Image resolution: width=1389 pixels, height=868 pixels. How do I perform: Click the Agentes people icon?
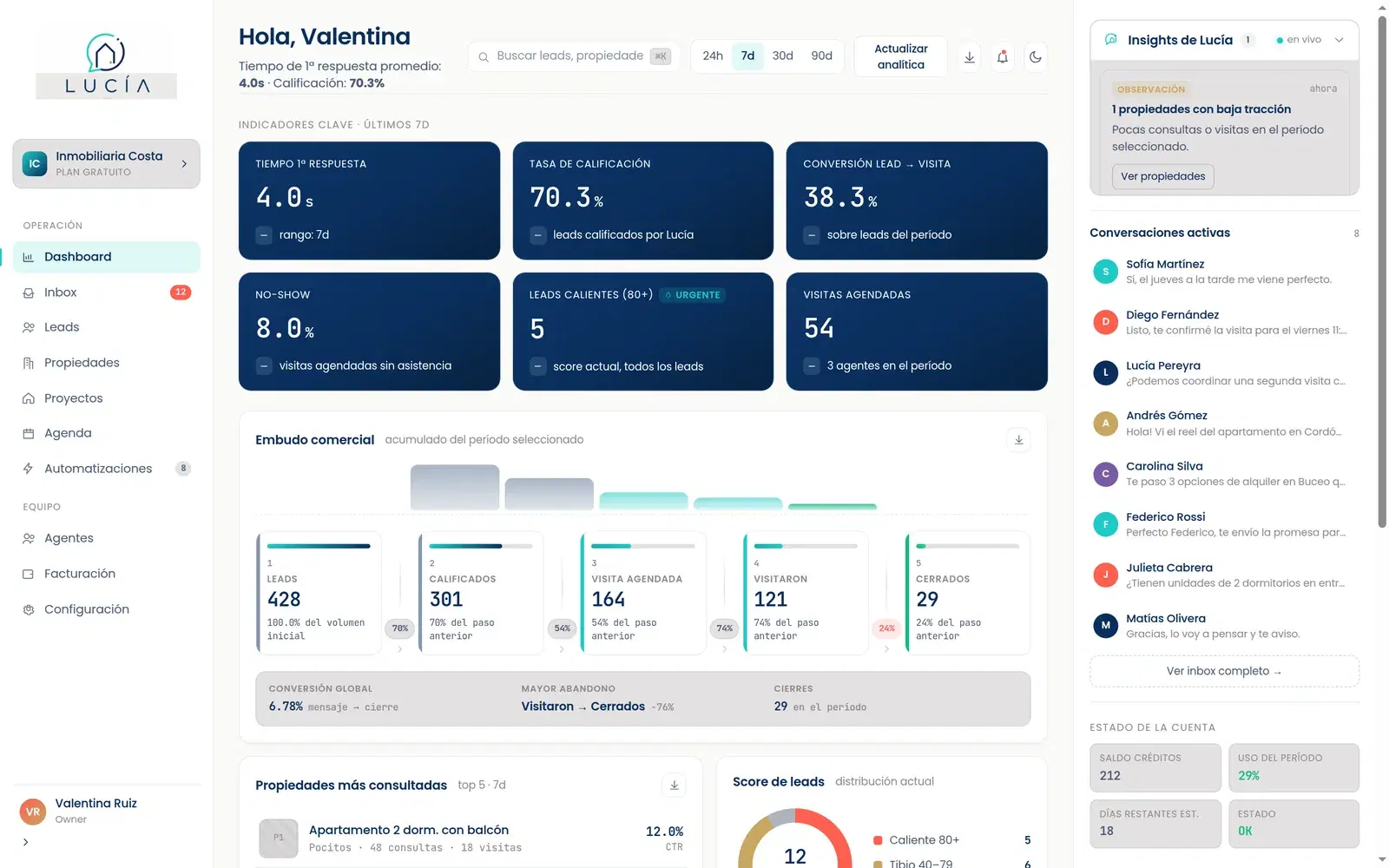coord(29,538)
